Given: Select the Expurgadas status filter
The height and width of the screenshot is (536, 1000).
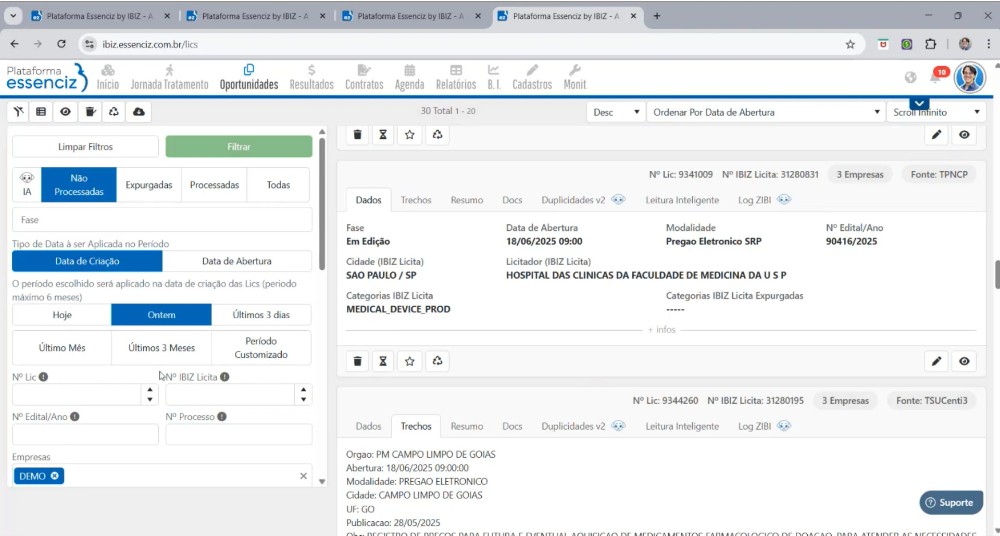Looking at the screenshot, I should (149, 185).
